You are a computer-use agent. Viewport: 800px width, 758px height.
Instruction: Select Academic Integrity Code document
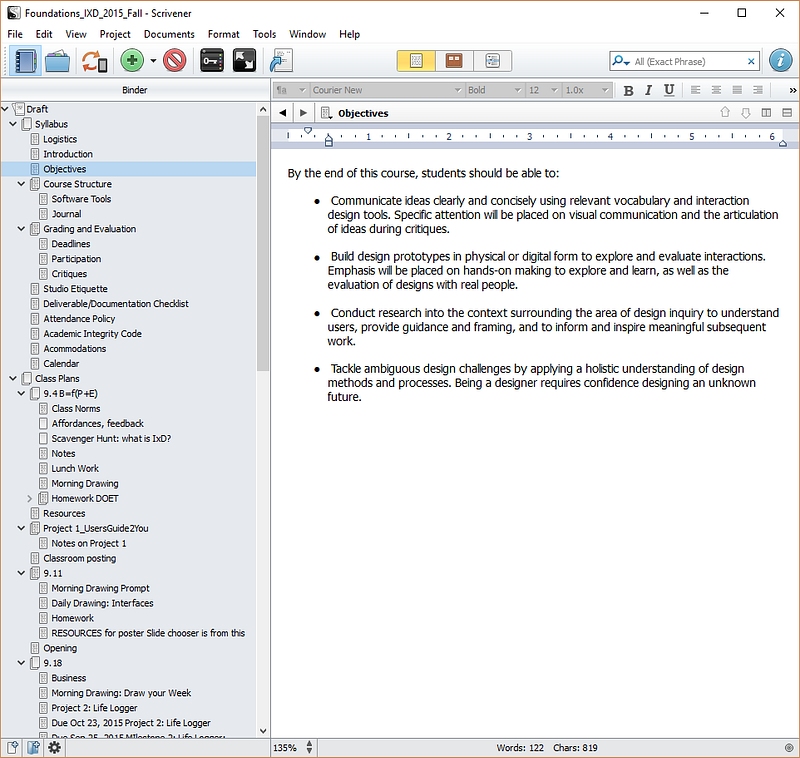(x=92, y=334)
